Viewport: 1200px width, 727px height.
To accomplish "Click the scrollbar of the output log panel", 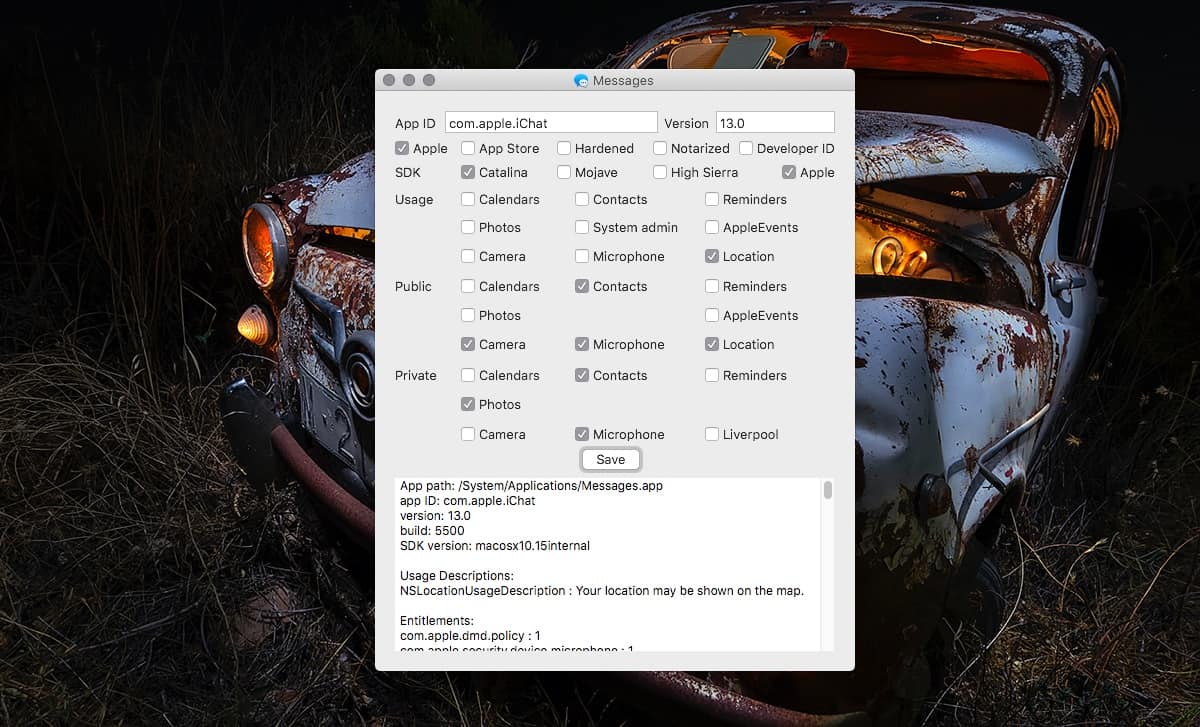I will (827, 490).
